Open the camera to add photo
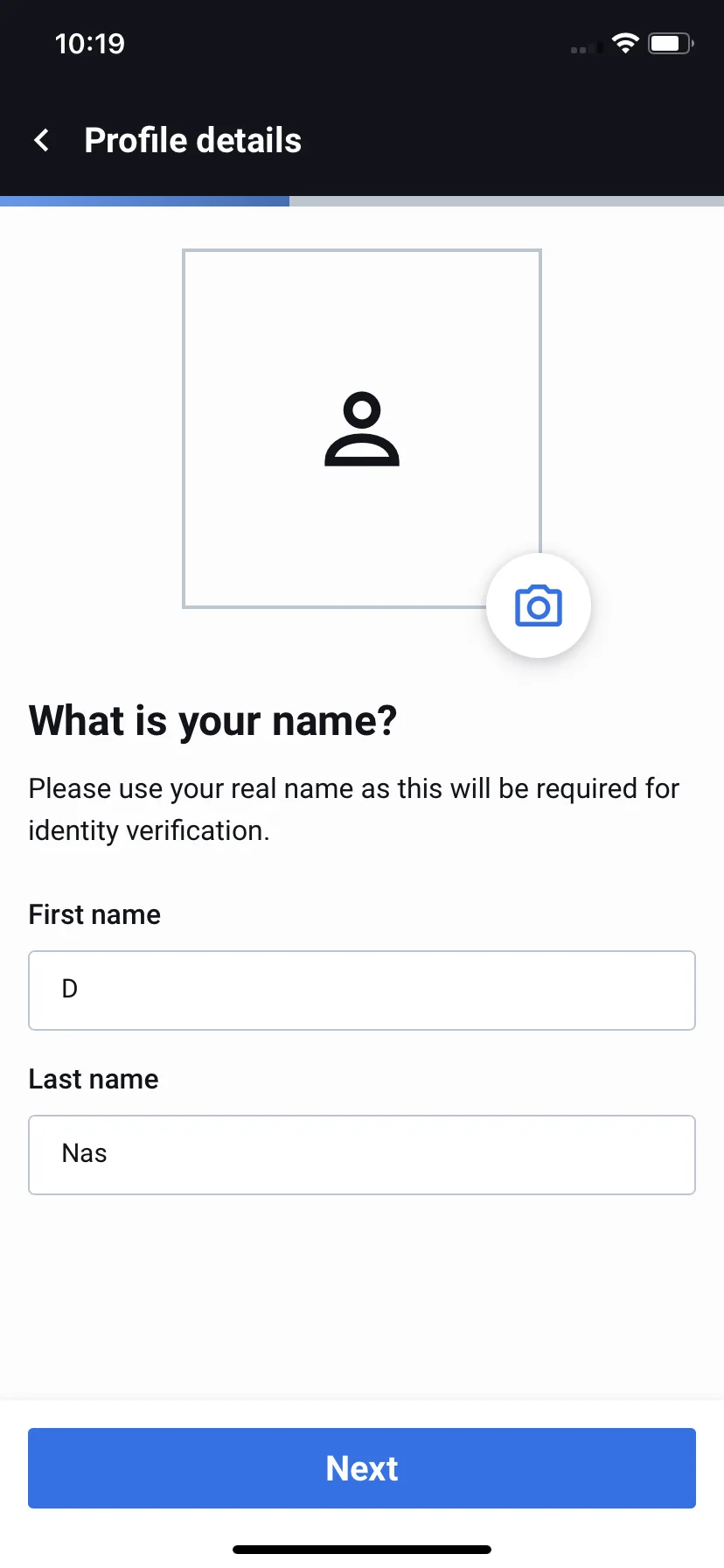This screenshot has width=724, height=1568. [539, 605]
